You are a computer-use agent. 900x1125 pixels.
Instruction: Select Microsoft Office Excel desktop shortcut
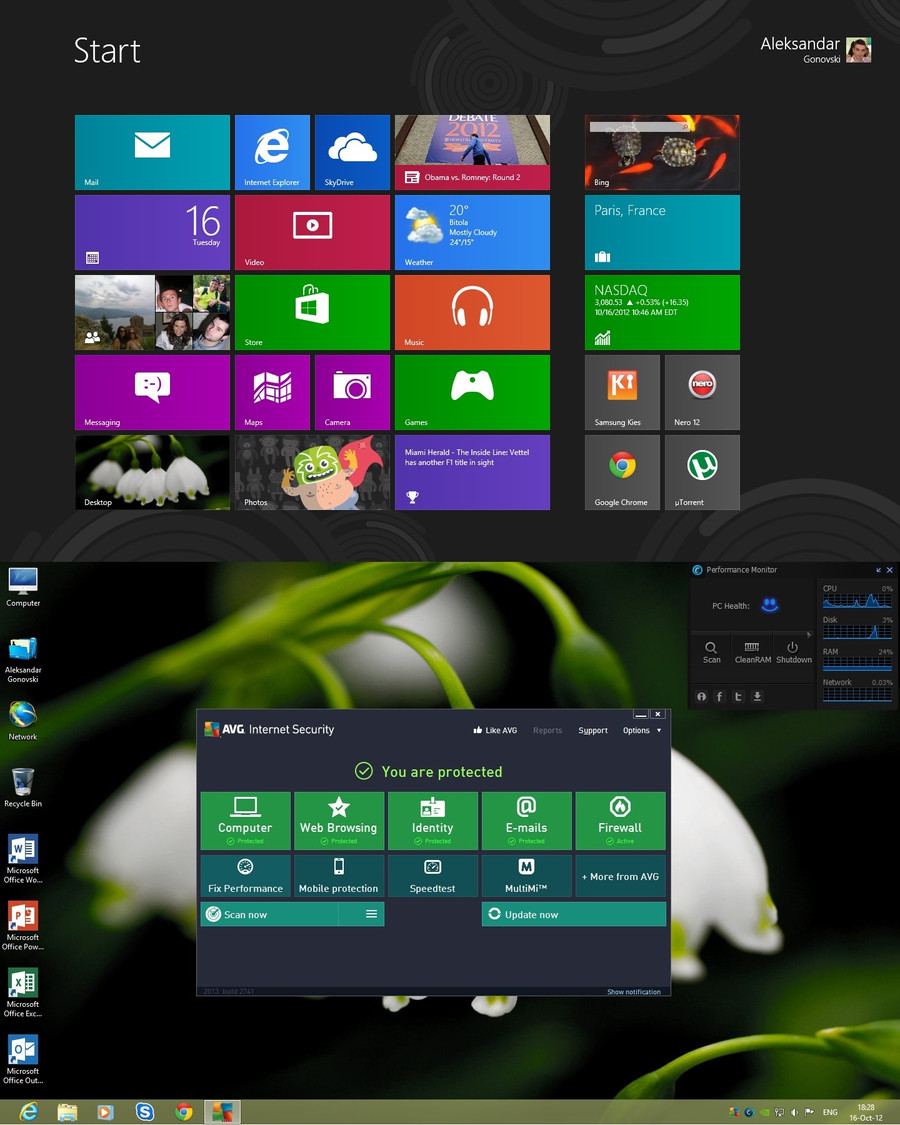(x=23, y=992)
